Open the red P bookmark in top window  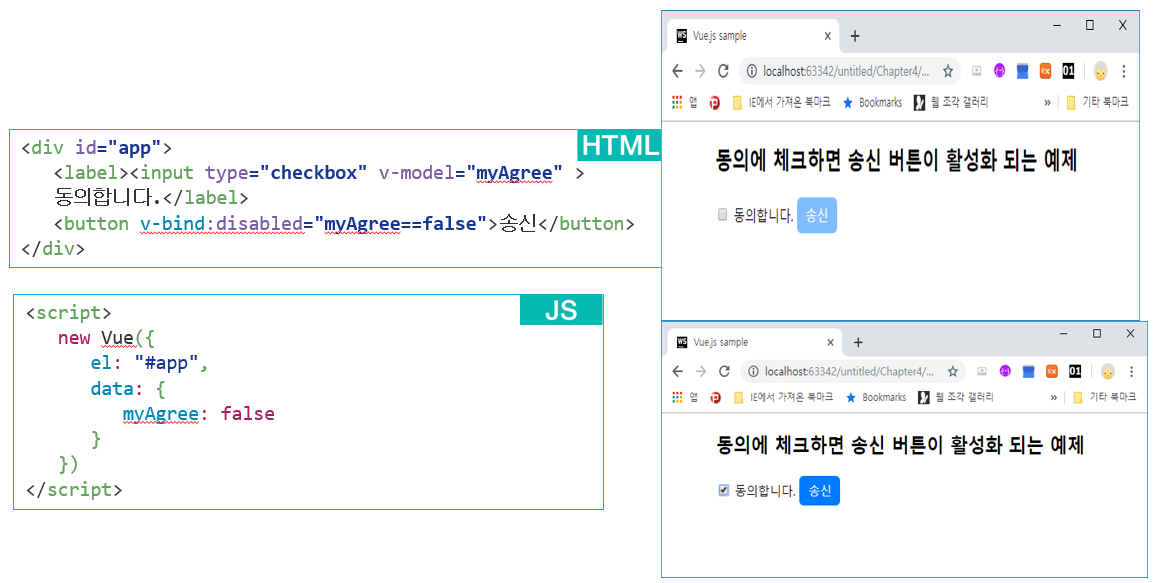coord(715,103)
